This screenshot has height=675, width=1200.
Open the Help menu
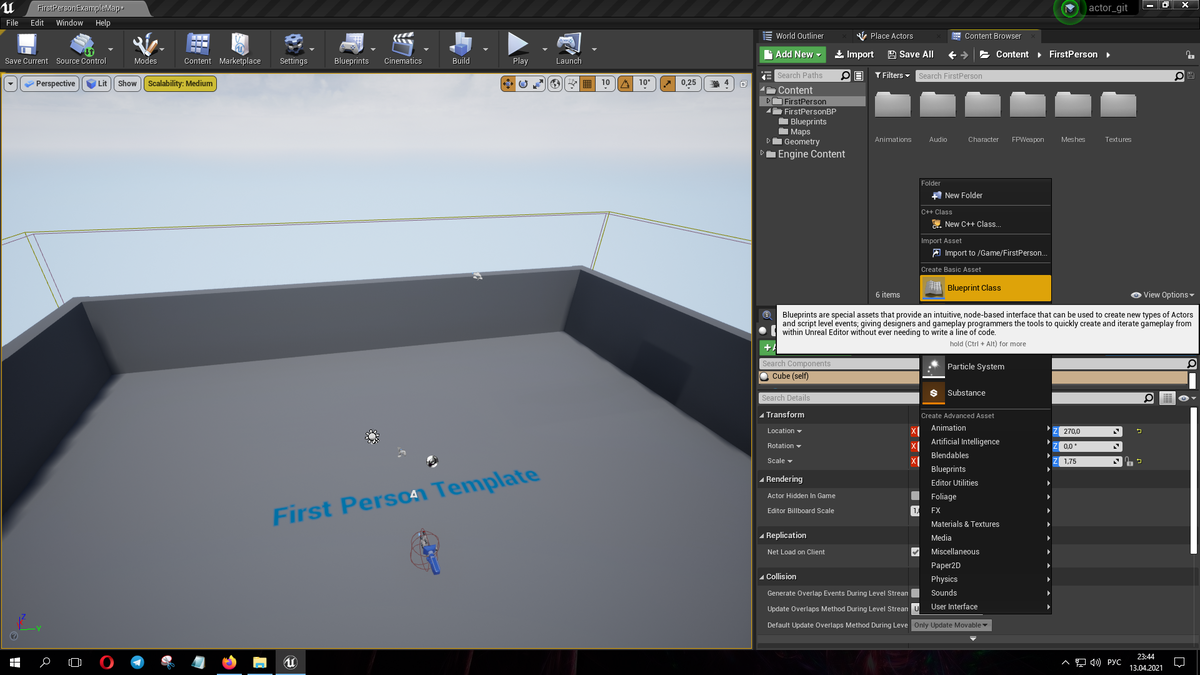[x=103, y=23]
